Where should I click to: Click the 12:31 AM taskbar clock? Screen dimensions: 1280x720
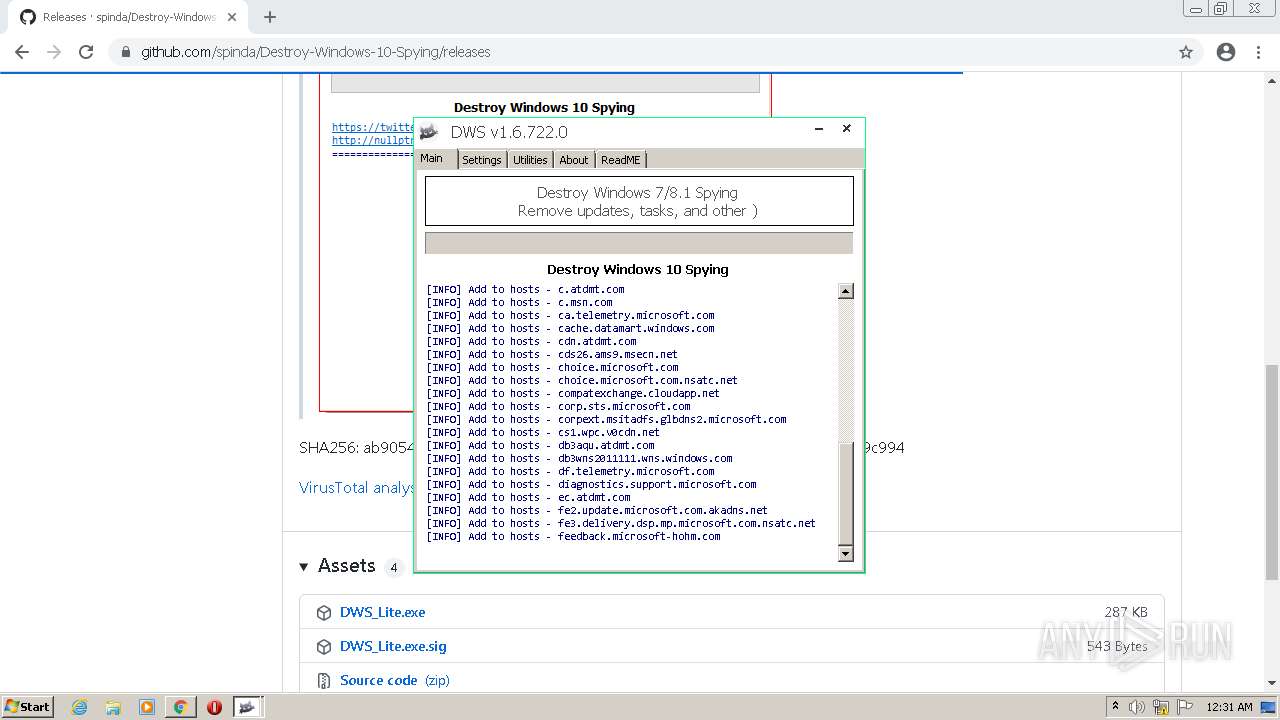[1229, 707]
